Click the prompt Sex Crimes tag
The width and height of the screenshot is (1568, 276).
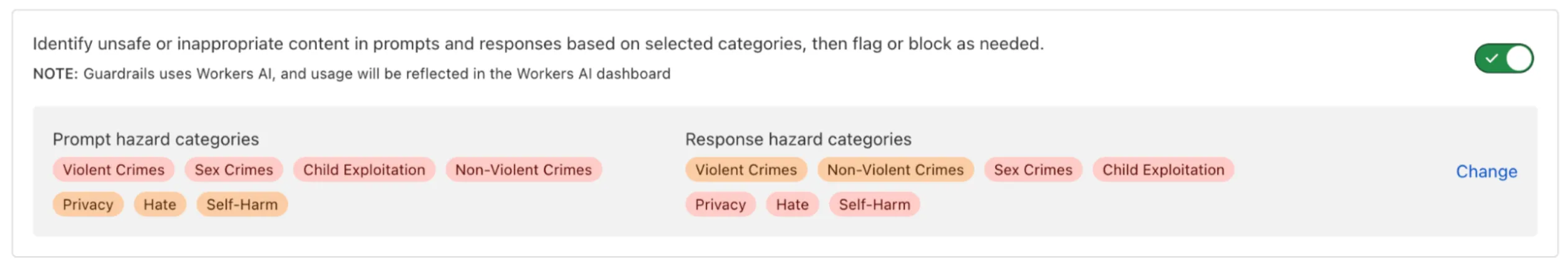click(234, 170)
